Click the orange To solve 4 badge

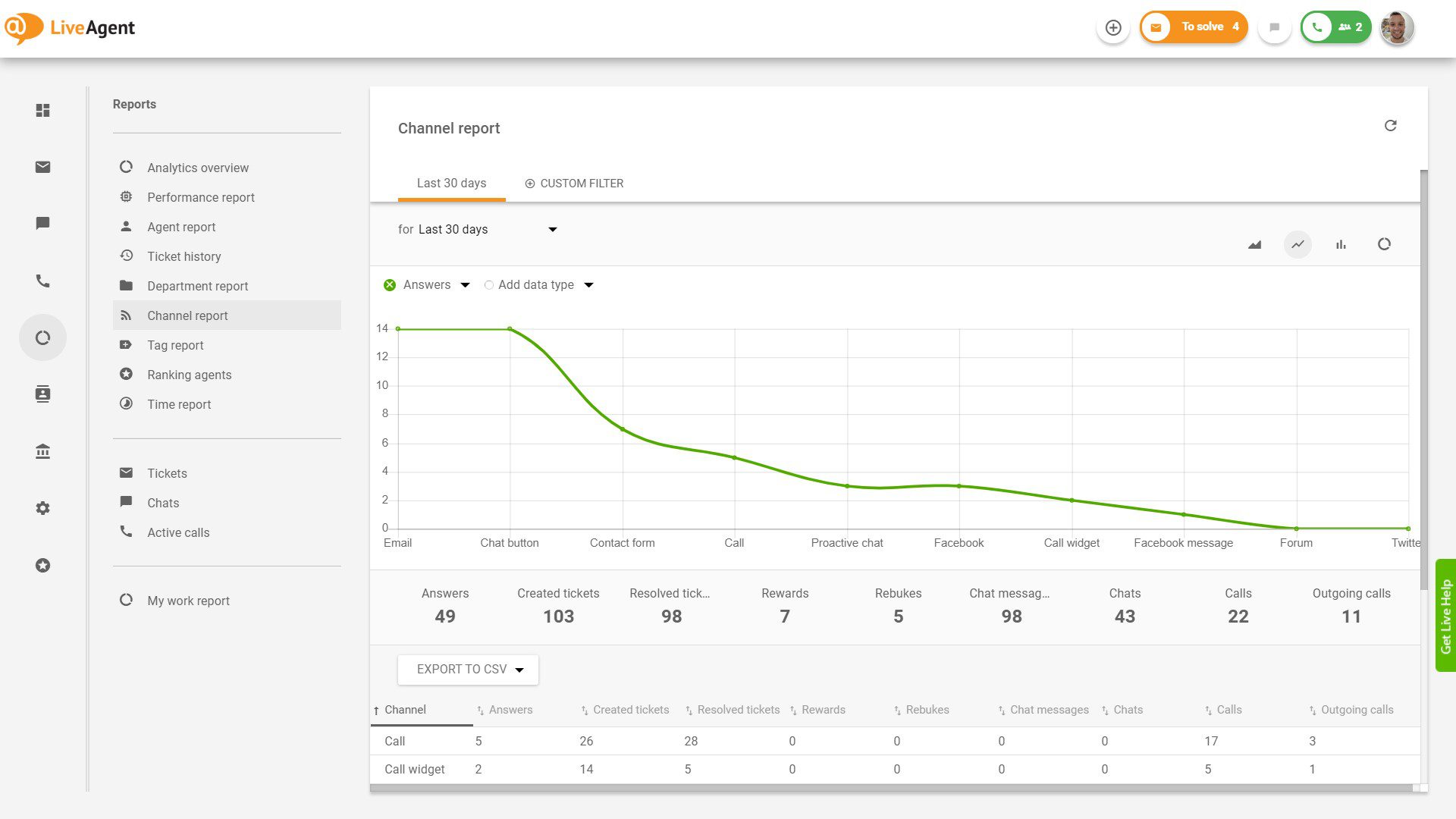1194,27
